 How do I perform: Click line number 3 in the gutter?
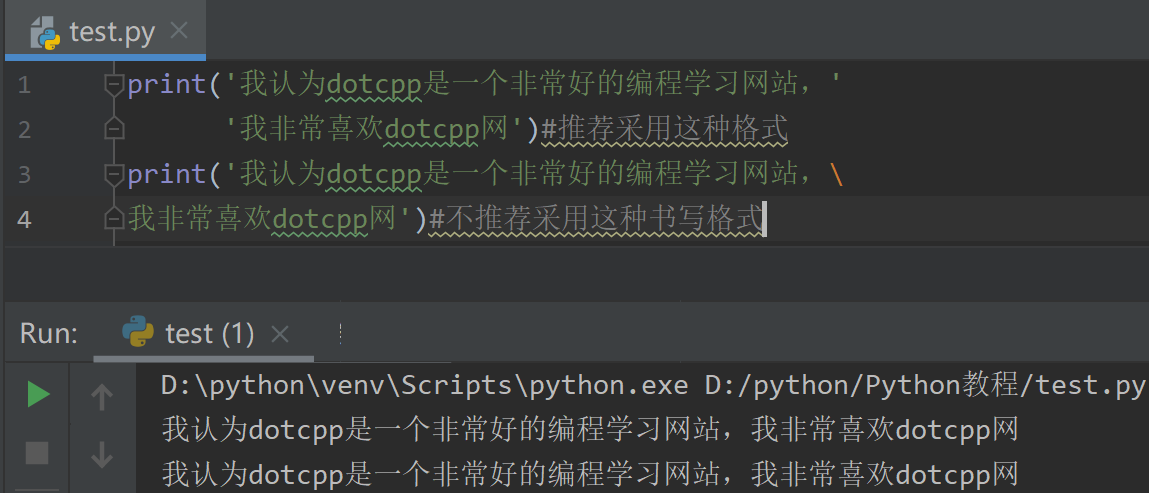(x=24, y=175)
